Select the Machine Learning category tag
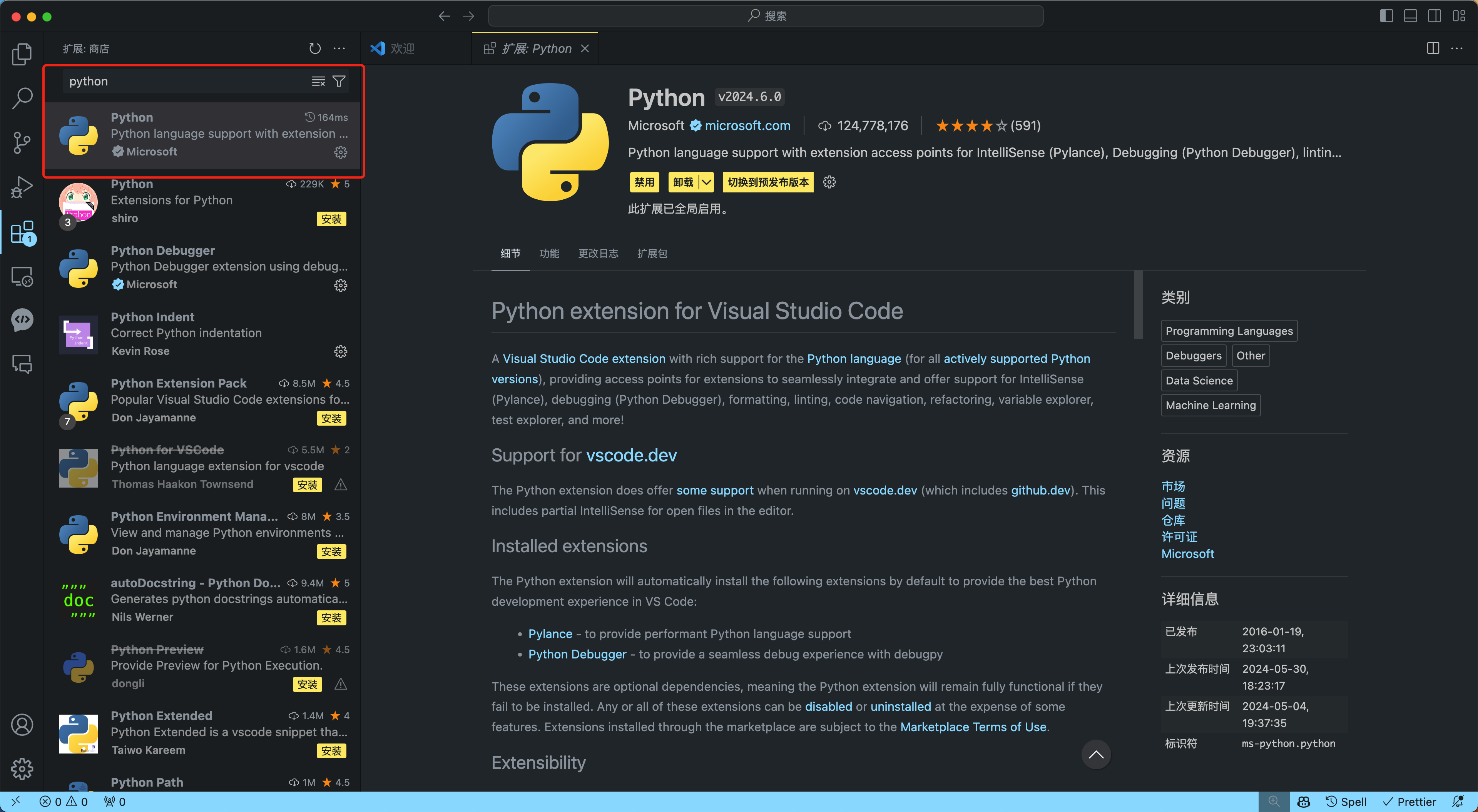The image size is (1478, 812). 1210,405
